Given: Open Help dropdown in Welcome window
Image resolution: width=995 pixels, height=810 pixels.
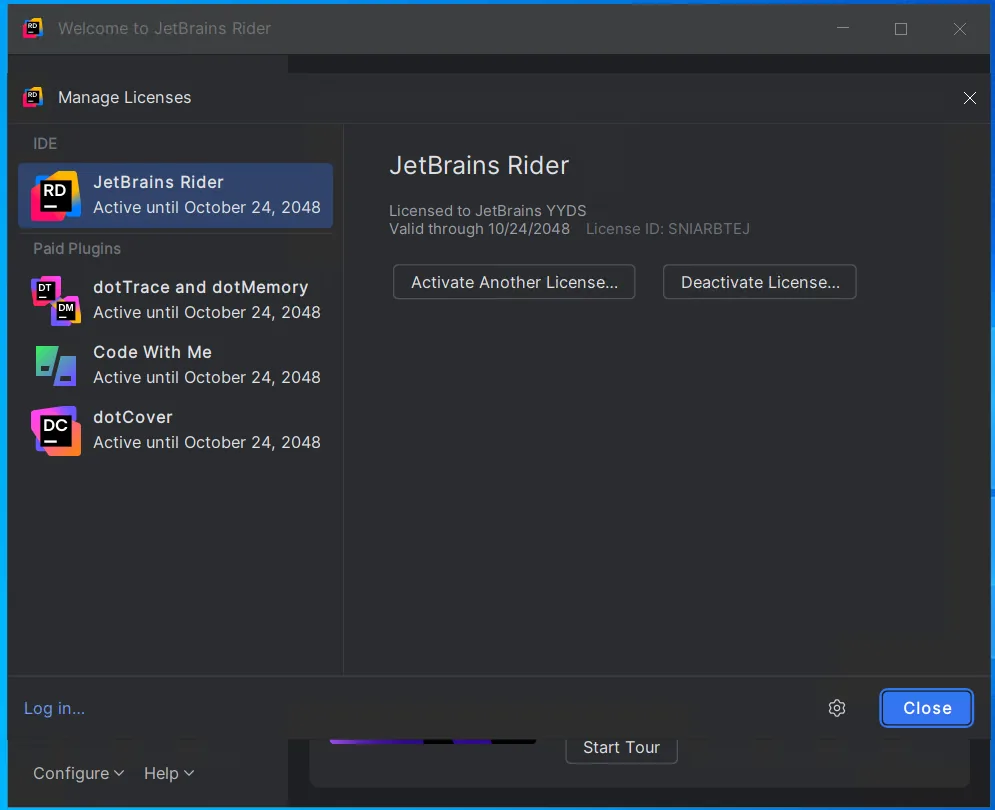Looking at the screenshot, I should (169, 773).
